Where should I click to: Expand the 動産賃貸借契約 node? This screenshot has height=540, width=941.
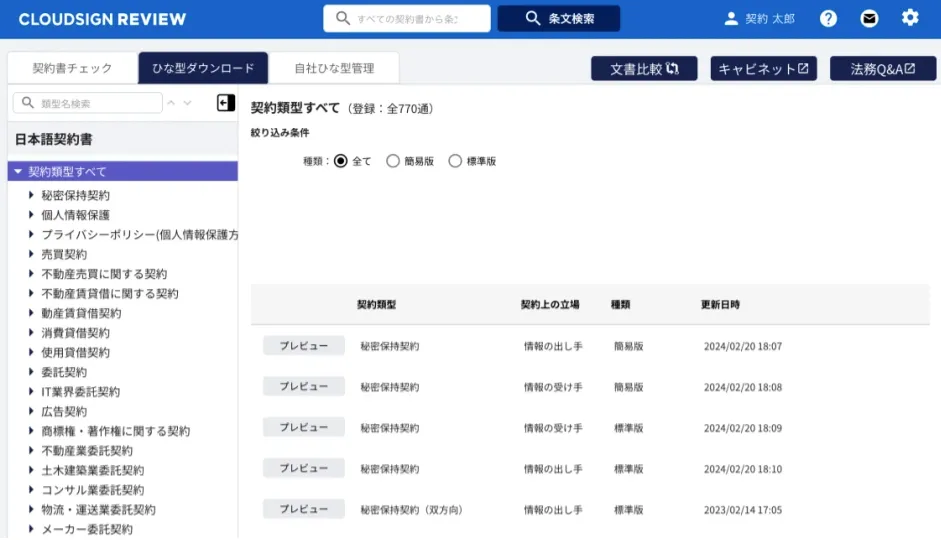(x=31, y=313)
